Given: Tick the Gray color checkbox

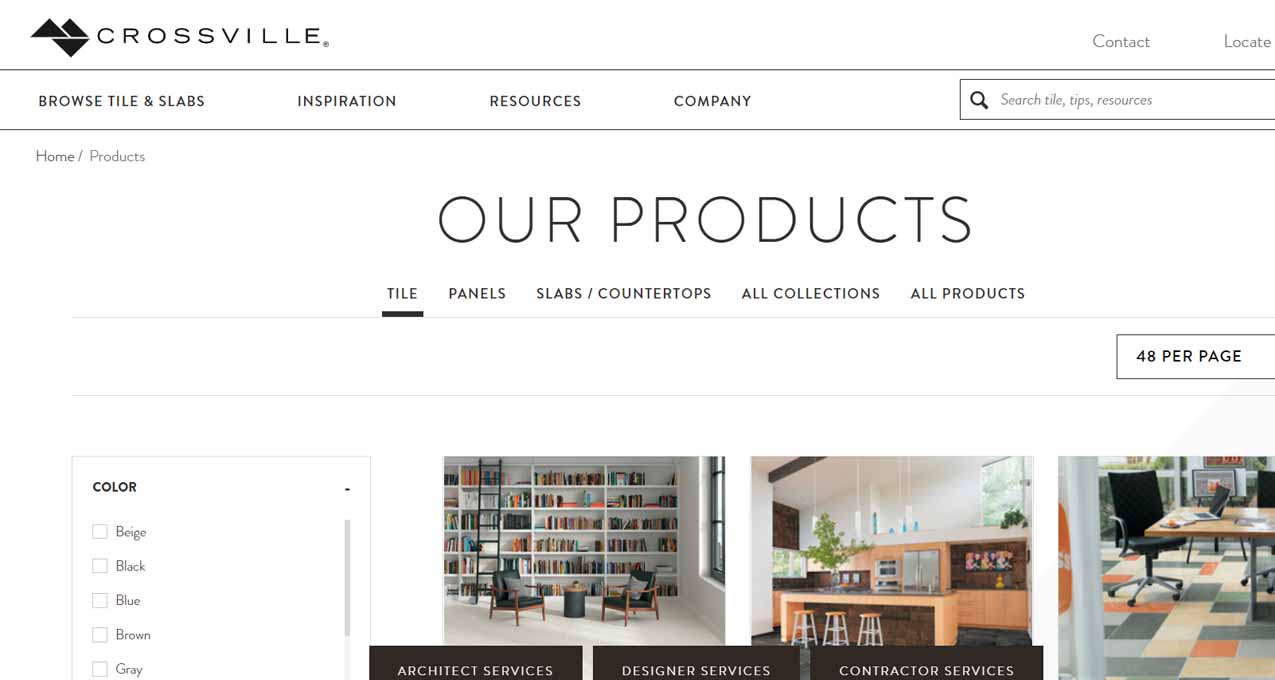Looking at the screenshot, I should (100, 669).
